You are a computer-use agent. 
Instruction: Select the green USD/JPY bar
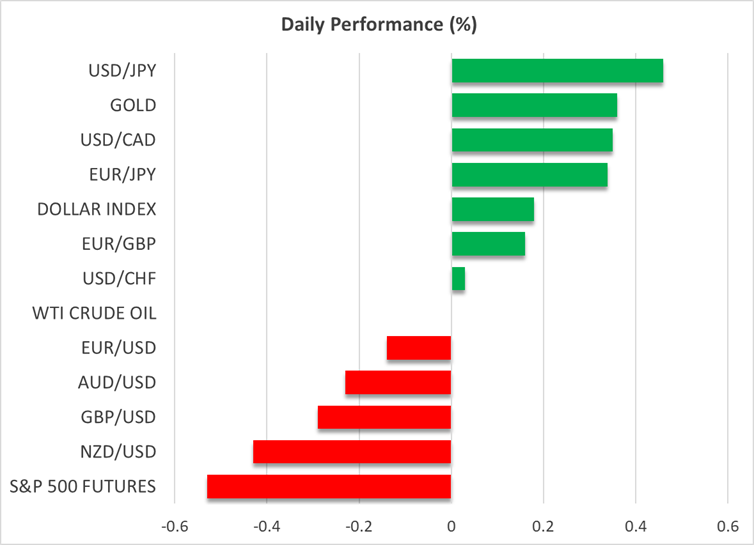coord(557,71)
